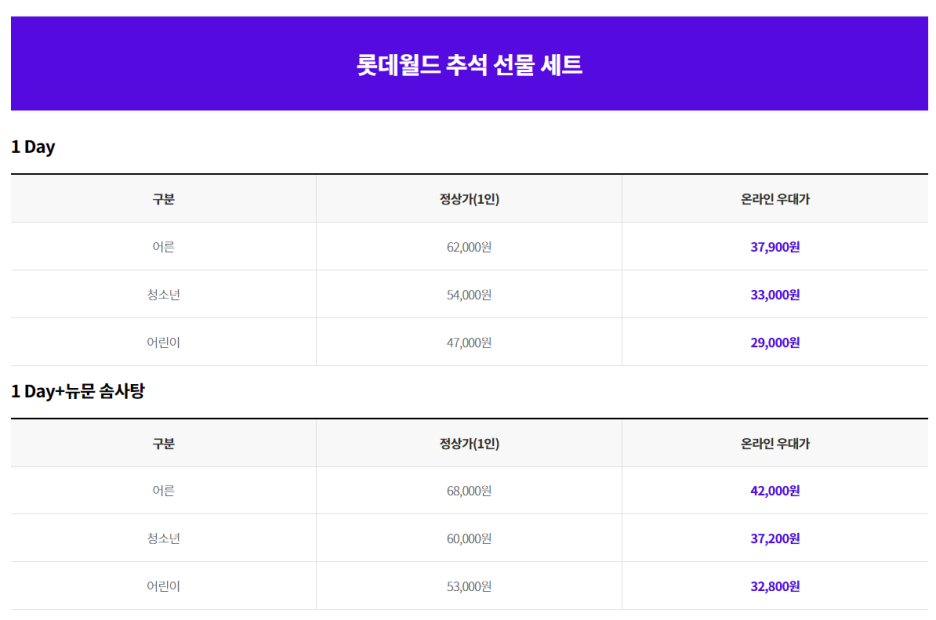Image resolution: width=936 pixels, height=620 pixels.
Task: Click the 60,000원 regular price cell
Action: click(469, 538)
